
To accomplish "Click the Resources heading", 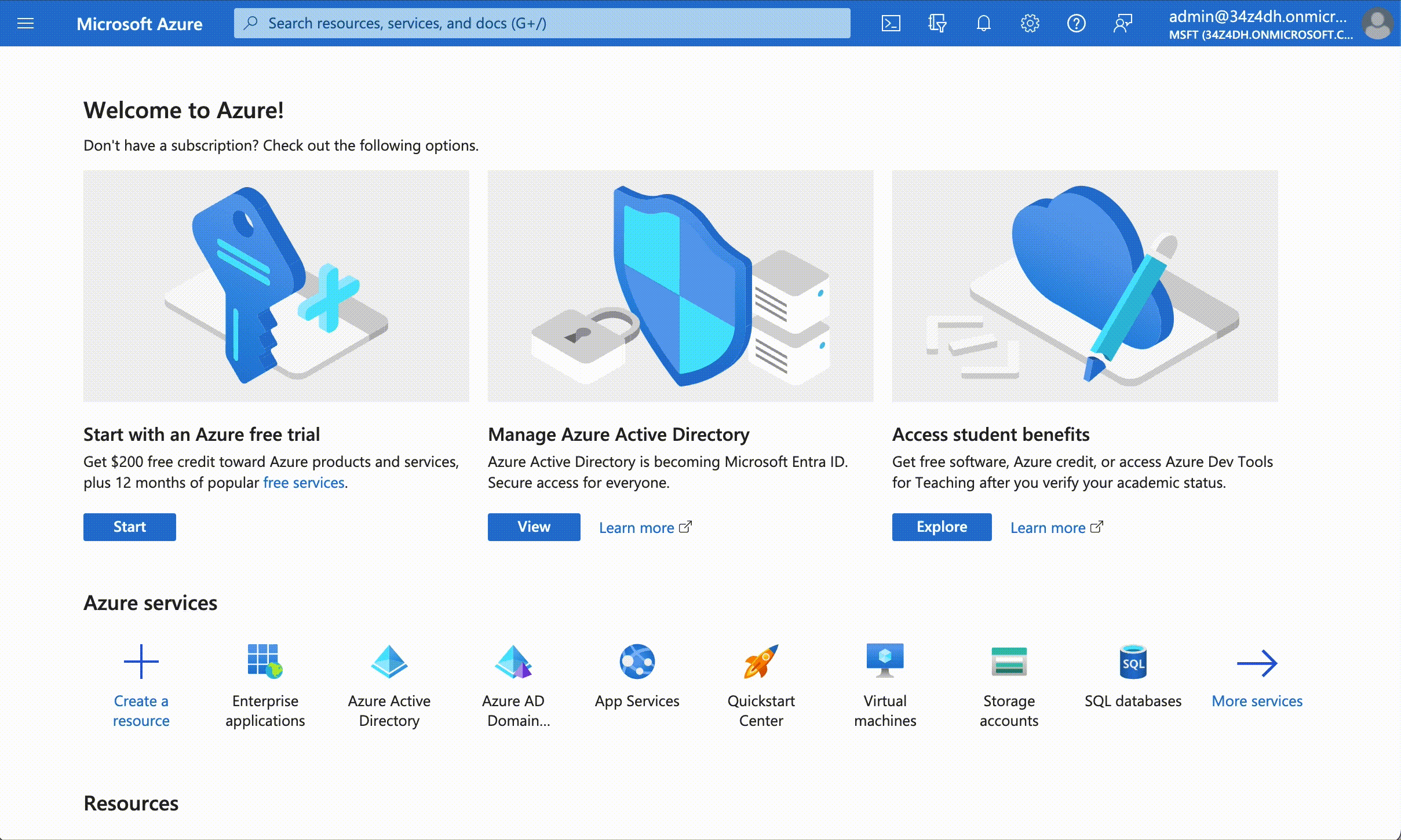I will pos(131,804).
